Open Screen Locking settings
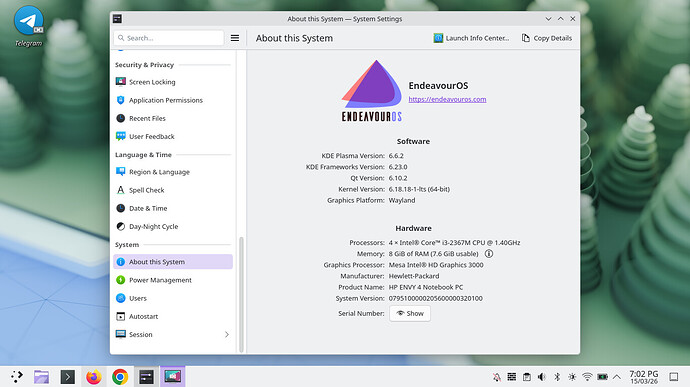 [172, 82]
